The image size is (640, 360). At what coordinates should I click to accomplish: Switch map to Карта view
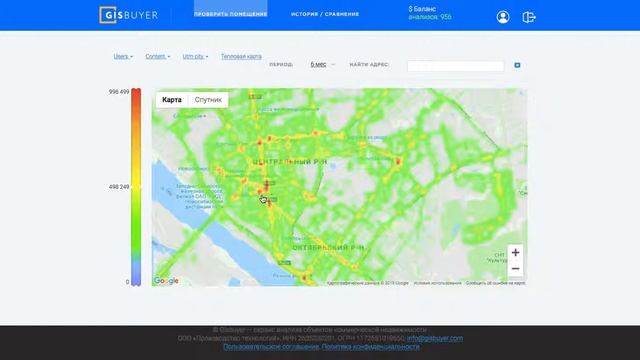tap(172, 100)
